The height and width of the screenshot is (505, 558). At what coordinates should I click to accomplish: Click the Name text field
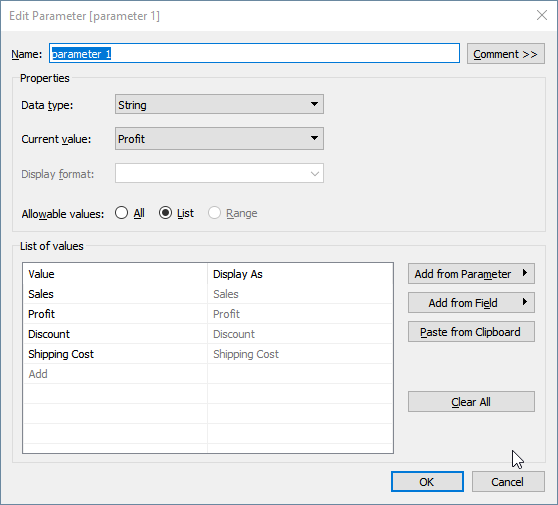click(x=254, y=53)
